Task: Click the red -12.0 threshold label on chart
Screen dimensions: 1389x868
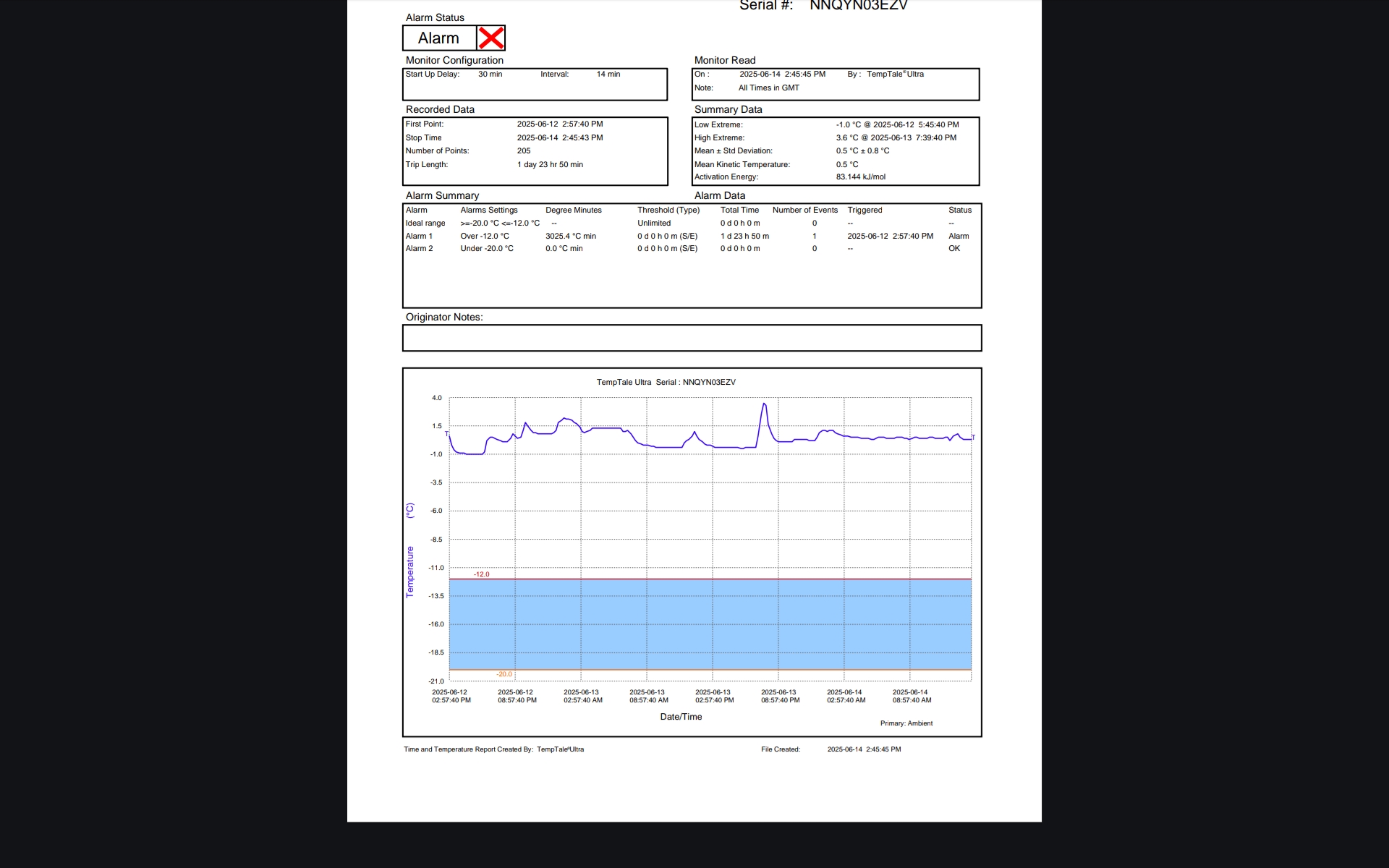Action: (x=482, y=574)
